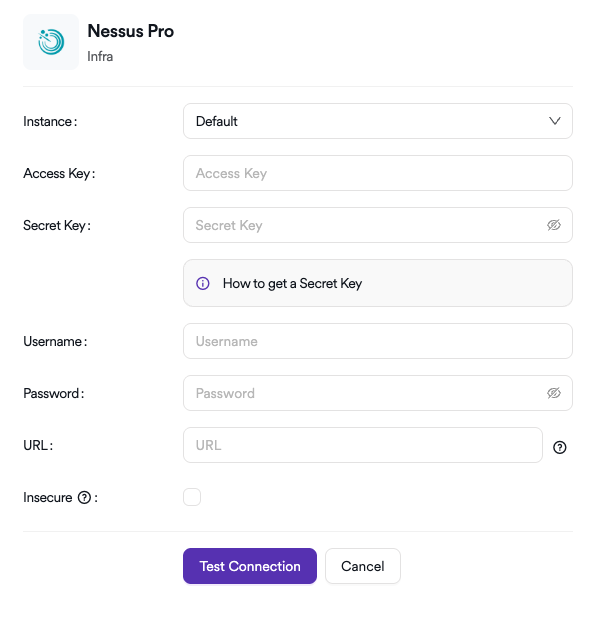The width and height of the screenshot is (601, 631).
Task: Select the Username text box
Action: (x=377, y=341)
